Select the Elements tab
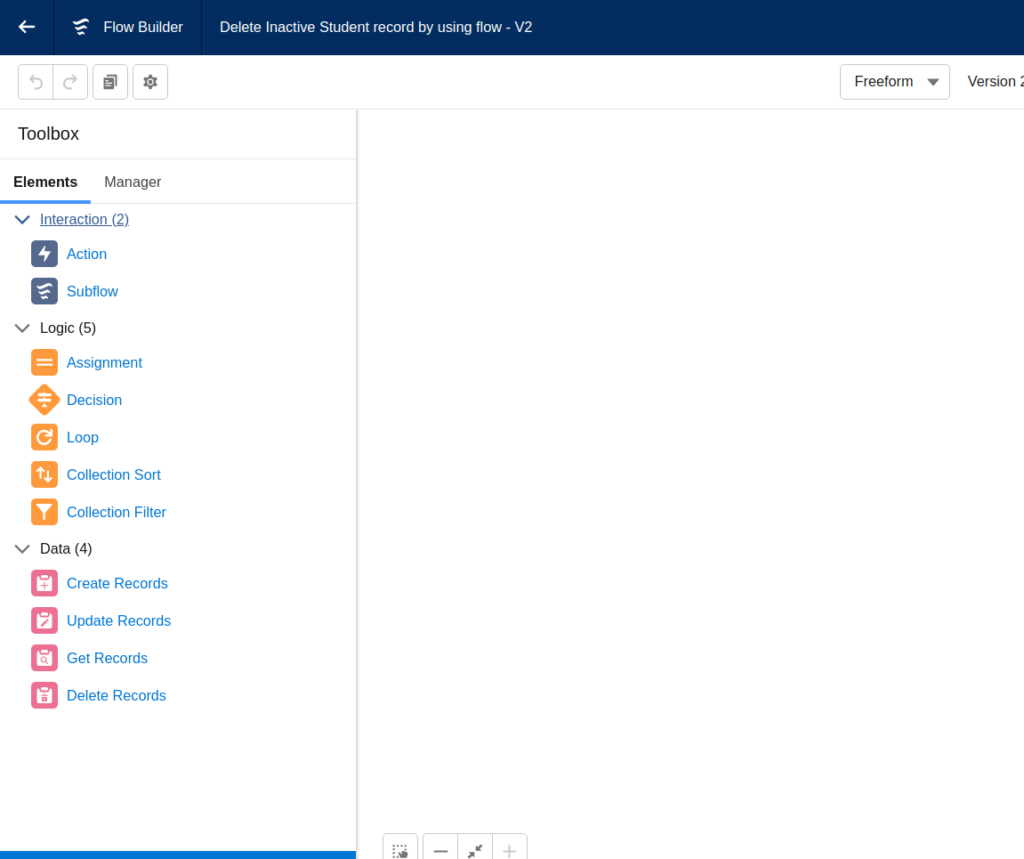This screenshot has width=1024, height=859. tap(45, 182)
